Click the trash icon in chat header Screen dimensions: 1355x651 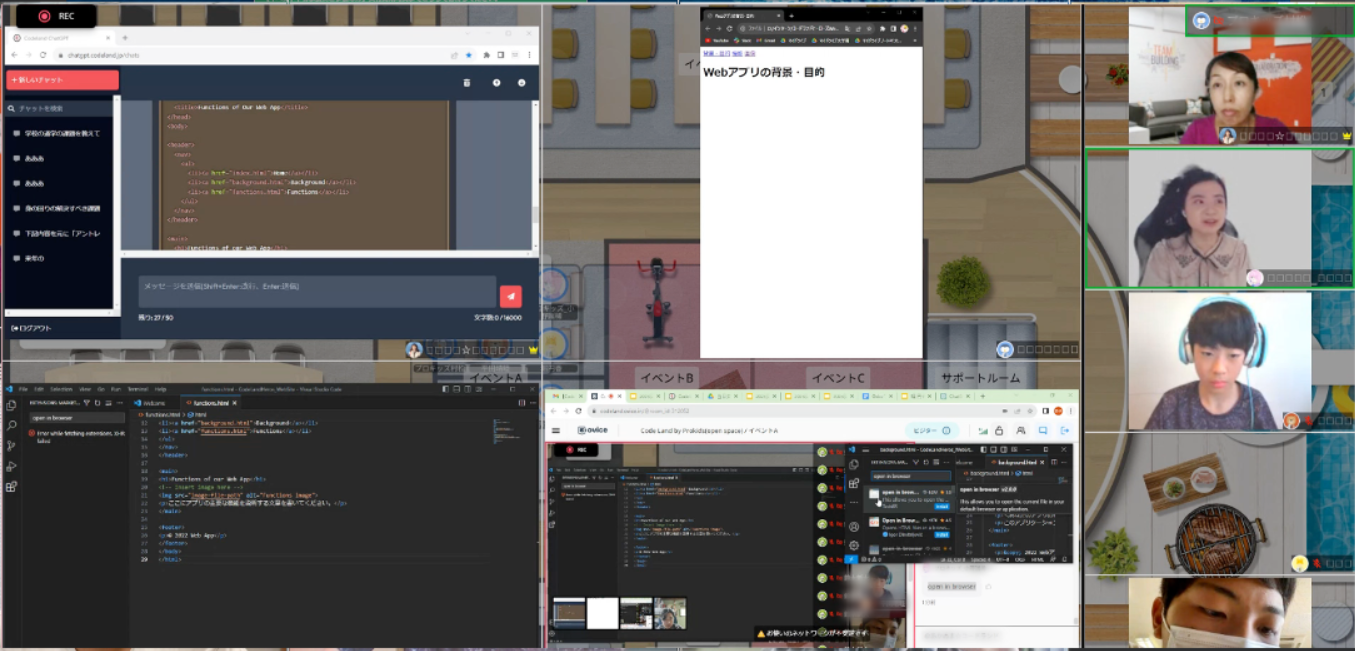coord(467,82)
